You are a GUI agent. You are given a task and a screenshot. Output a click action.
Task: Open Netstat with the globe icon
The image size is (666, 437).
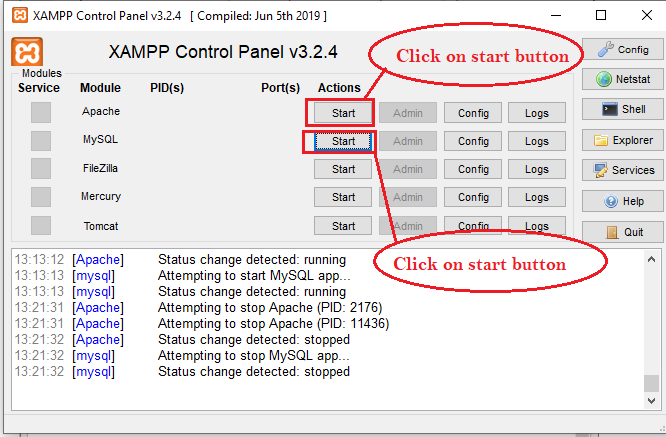tap(622, 80)
